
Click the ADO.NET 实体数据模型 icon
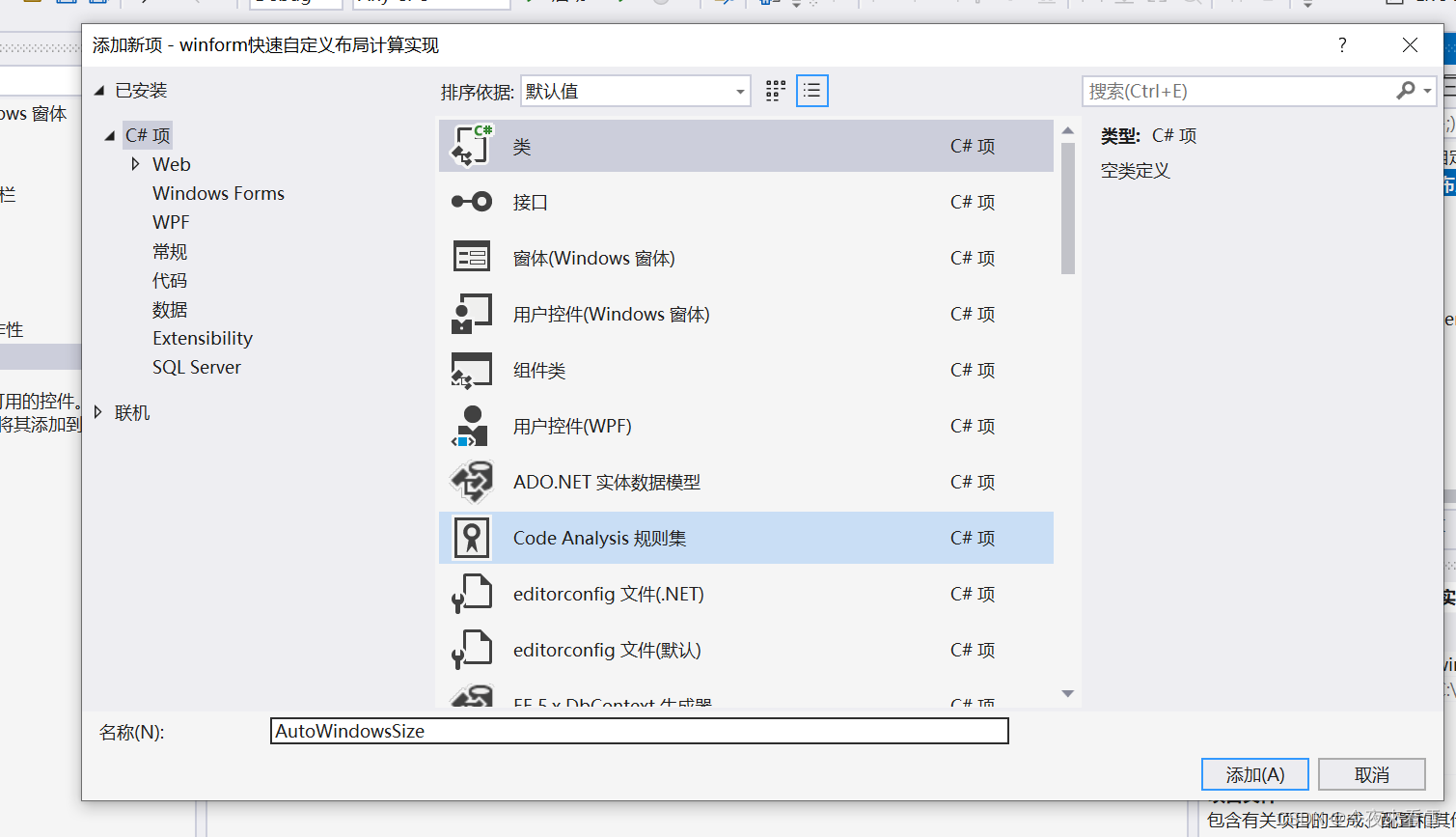coord(472,482)
